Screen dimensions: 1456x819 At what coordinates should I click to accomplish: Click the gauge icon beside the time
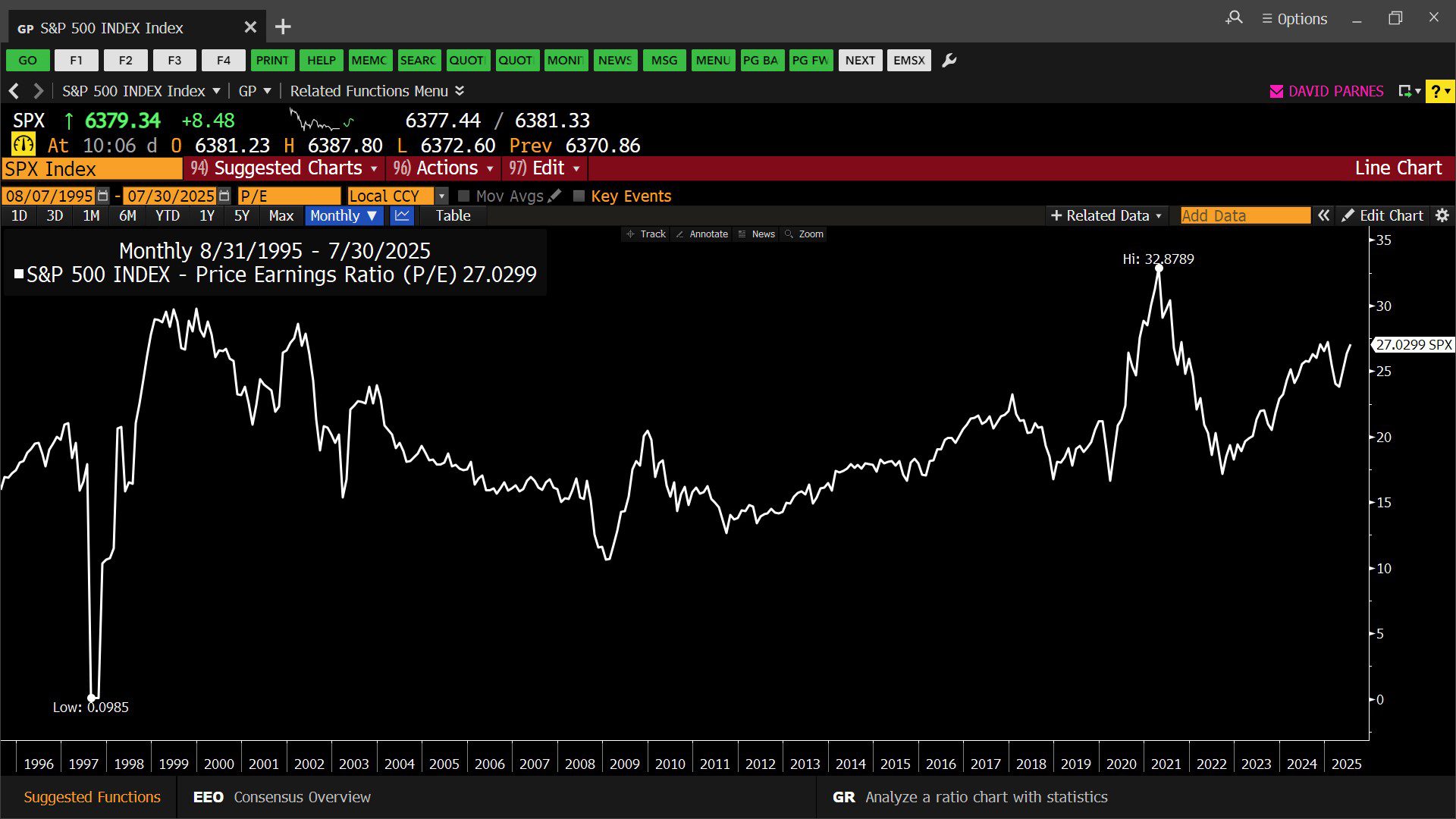click(x=24, y=144)
